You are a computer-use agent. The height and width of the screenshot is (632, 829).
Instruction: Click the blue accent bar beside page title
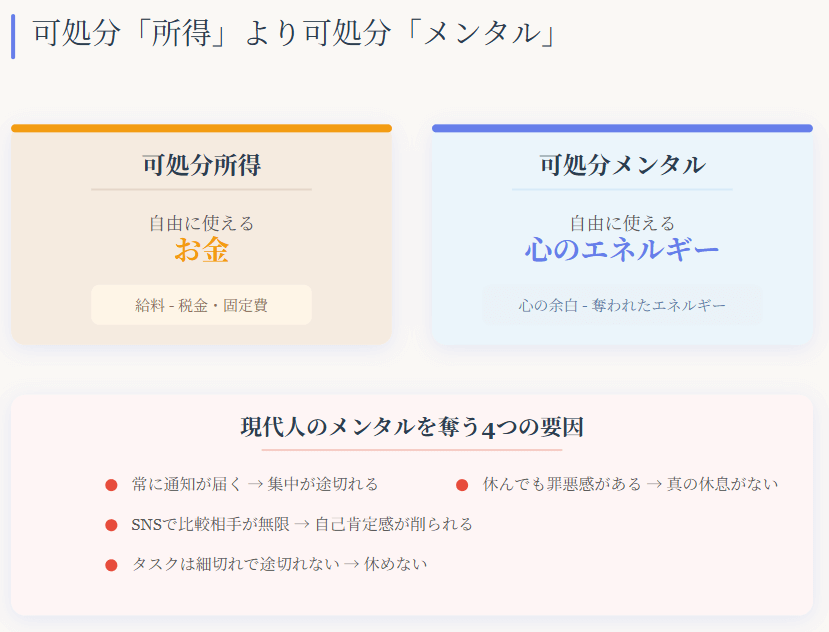(13, 35)
